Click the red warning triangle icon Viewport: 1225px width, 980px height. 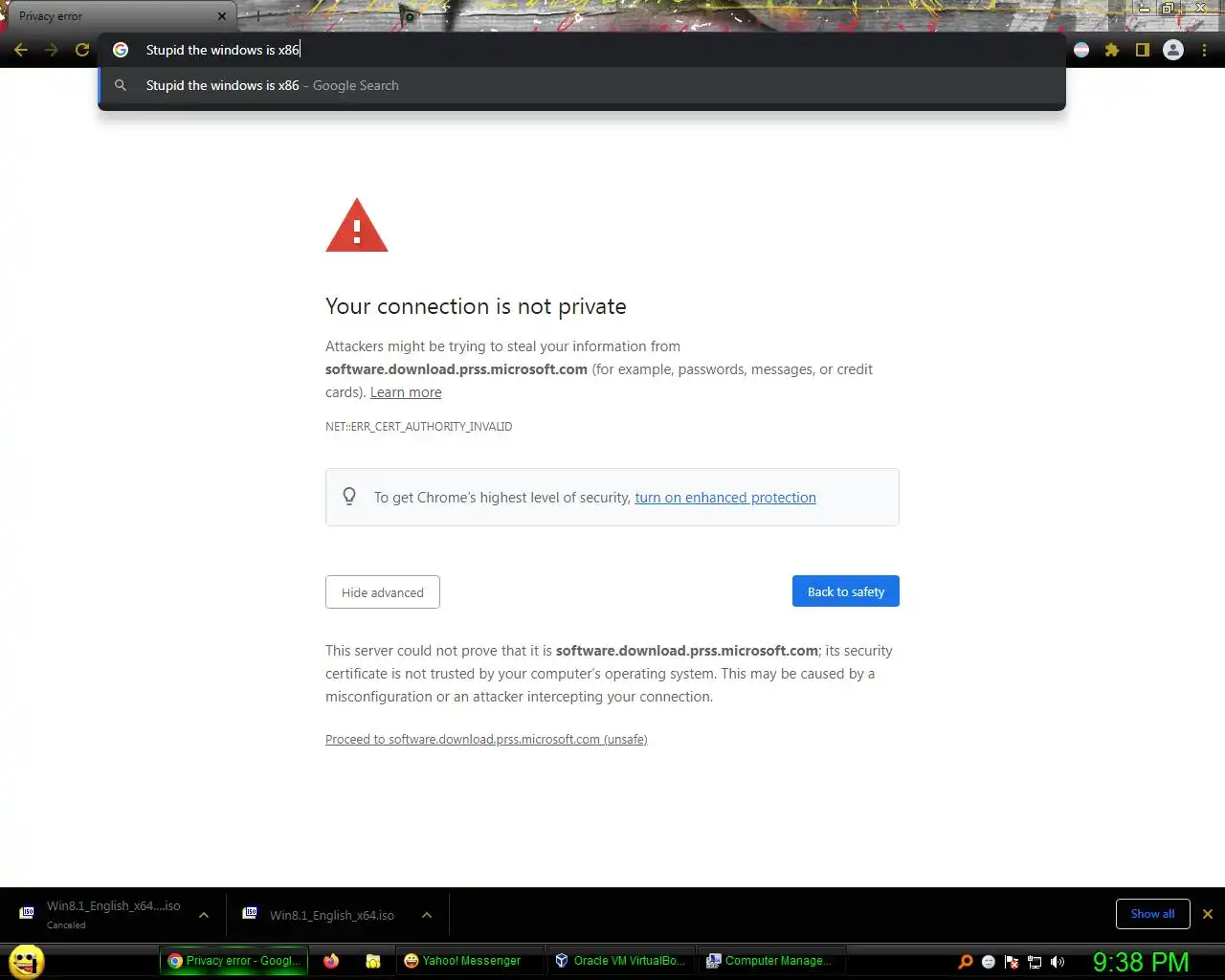pyautogui.click(x=357, y=226)
